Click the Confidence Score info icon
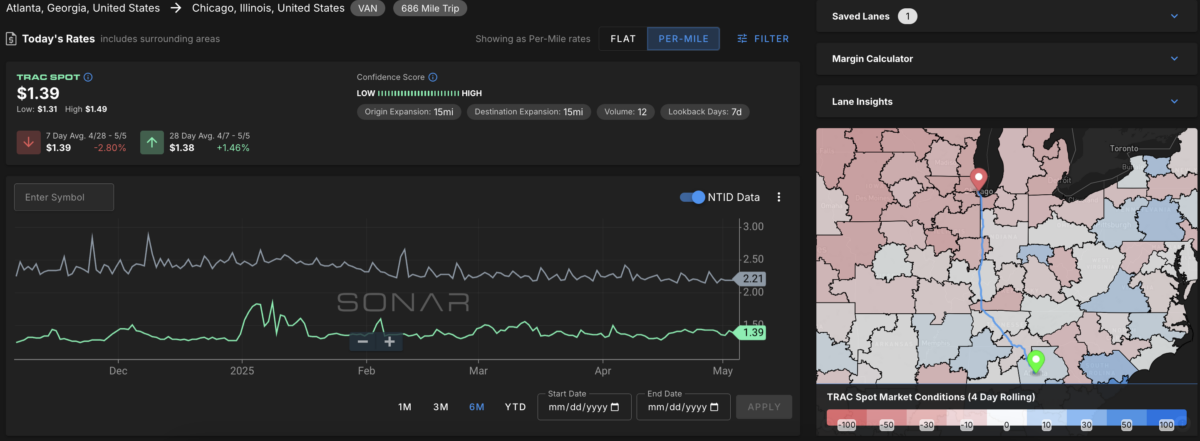 click(x=432, y=77)
